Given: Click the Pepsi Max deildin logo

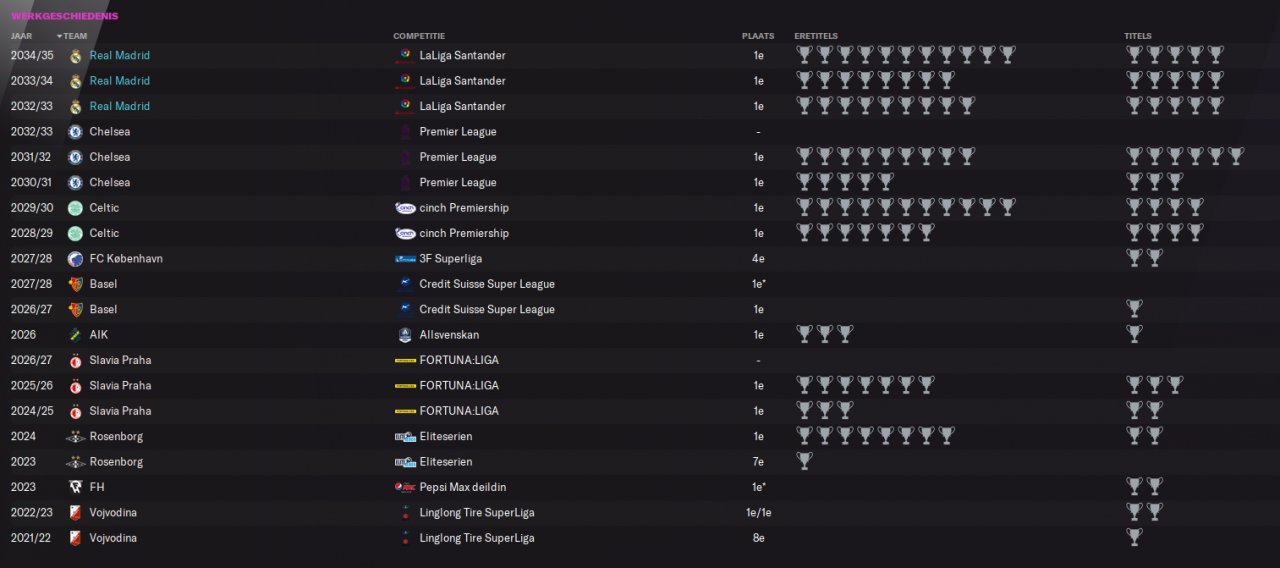Looking at the screenshot, I should 405,487.
